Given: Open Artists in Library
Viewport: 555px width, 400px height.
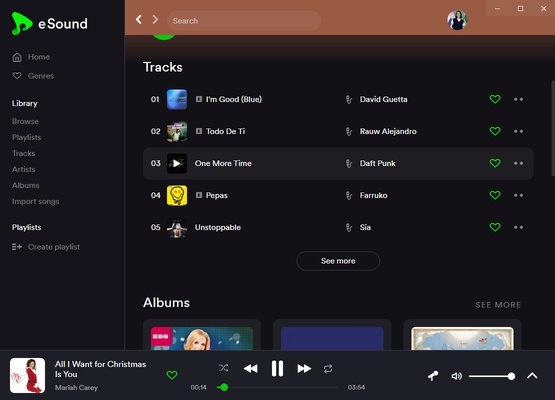Looking at the screenshot, I should [23, 169].
